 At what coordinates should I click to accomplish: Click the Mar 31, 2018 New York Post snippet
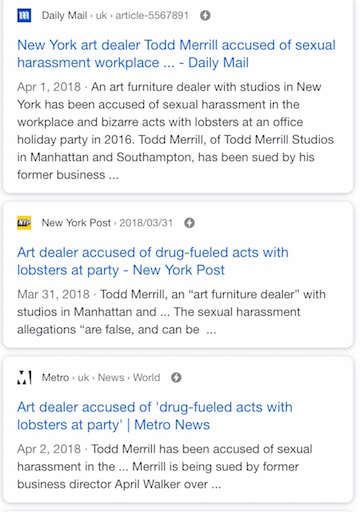(x=171, y=312)
